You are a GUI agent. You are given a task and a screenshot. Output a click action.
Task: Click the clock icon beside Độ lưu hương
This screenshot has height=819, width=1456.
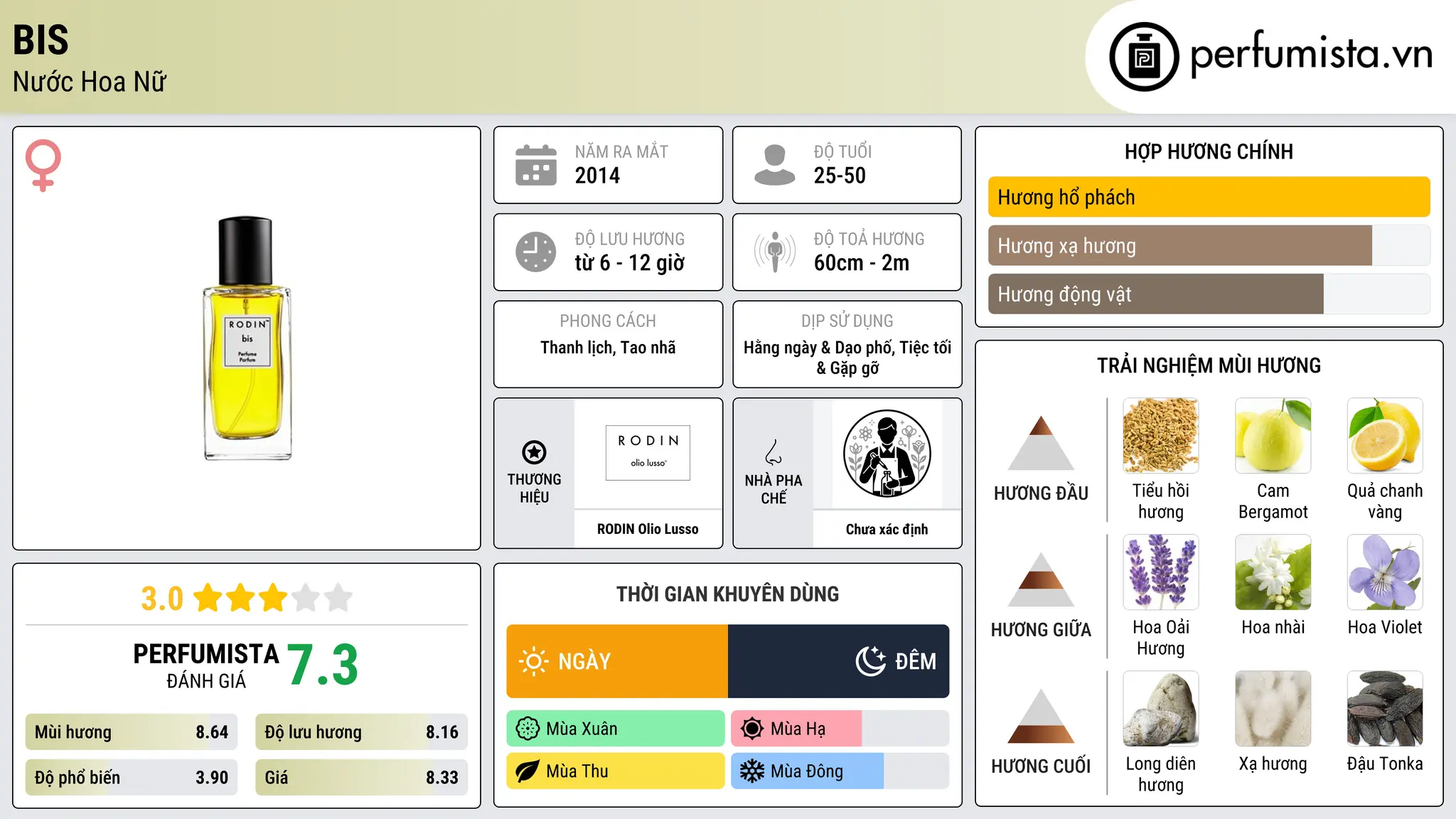536,252
